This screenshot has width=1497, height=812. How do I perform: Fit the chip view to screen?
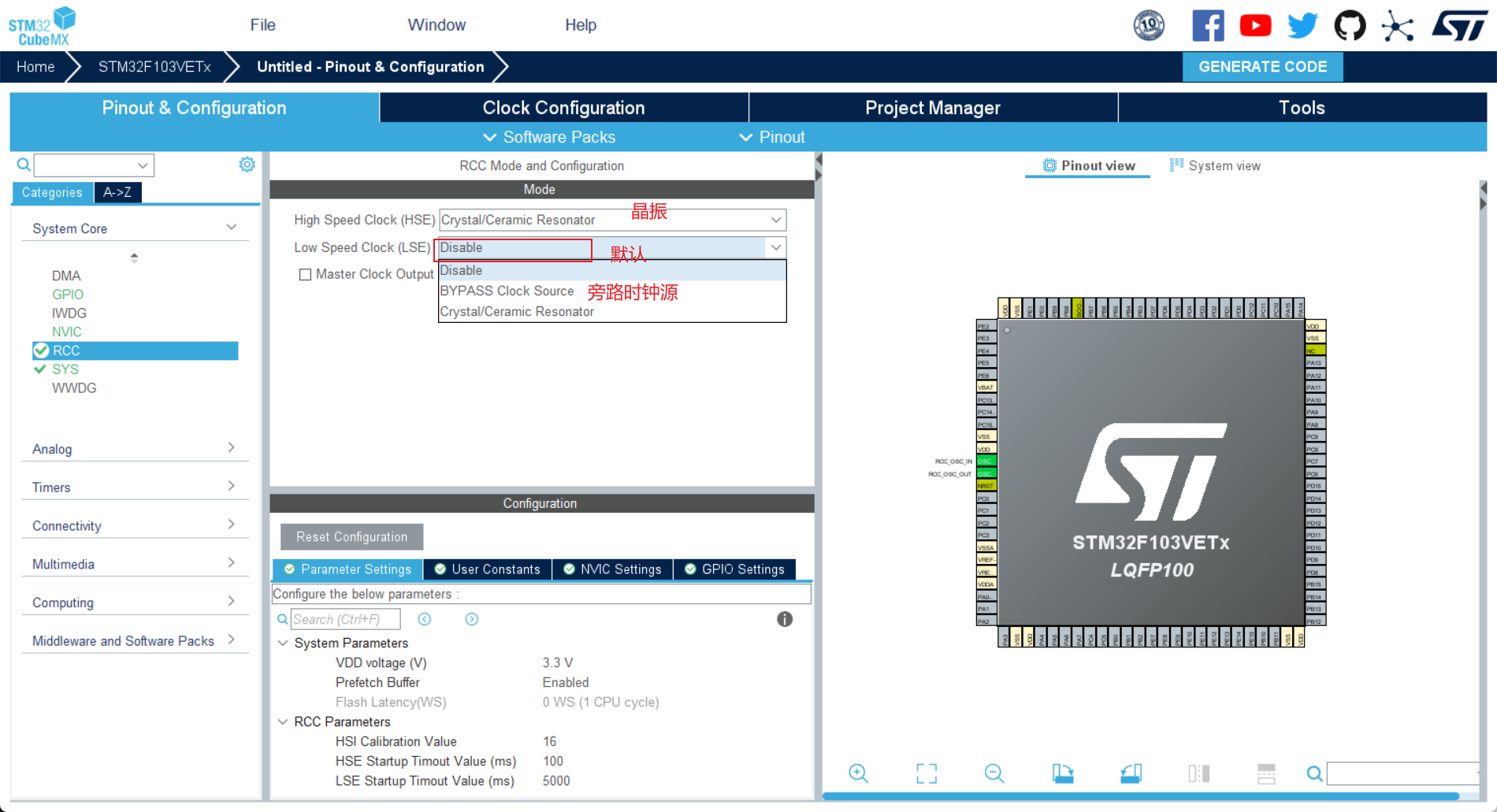point(927,773)
